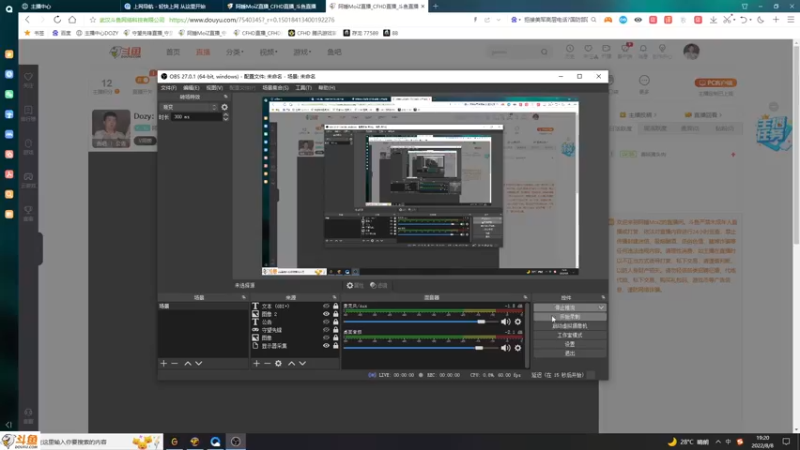Pop out the Scenes dock icon

(x=244, y=297)
